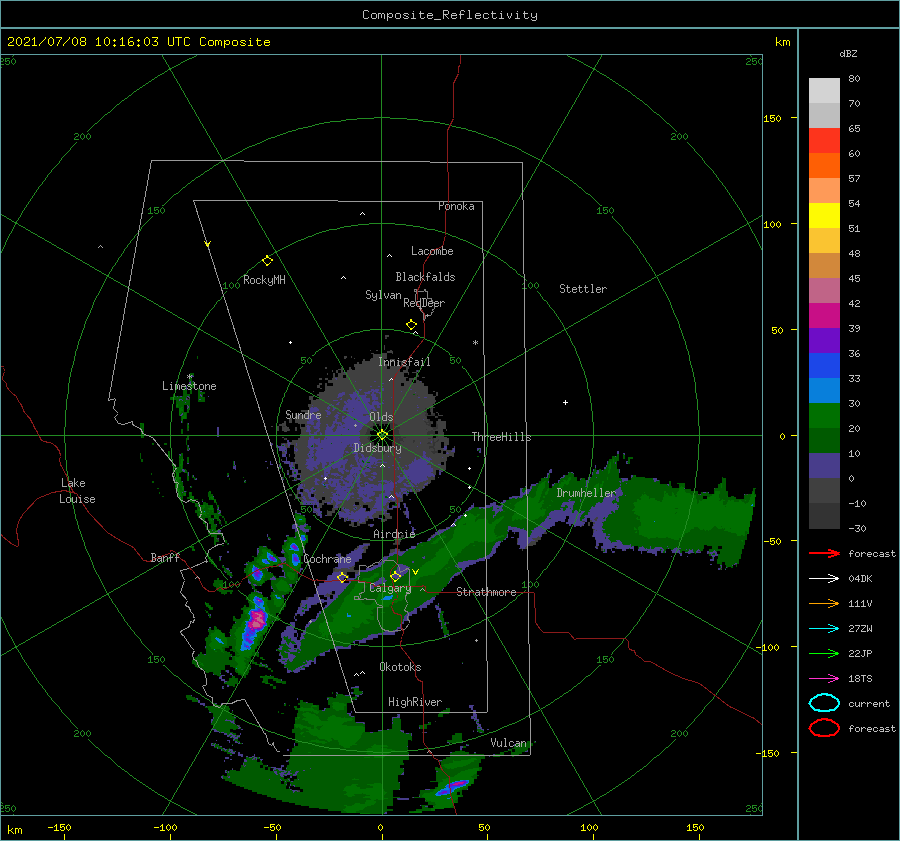
Task: Click the Composite_Reflectivity title
Action: 450,15
